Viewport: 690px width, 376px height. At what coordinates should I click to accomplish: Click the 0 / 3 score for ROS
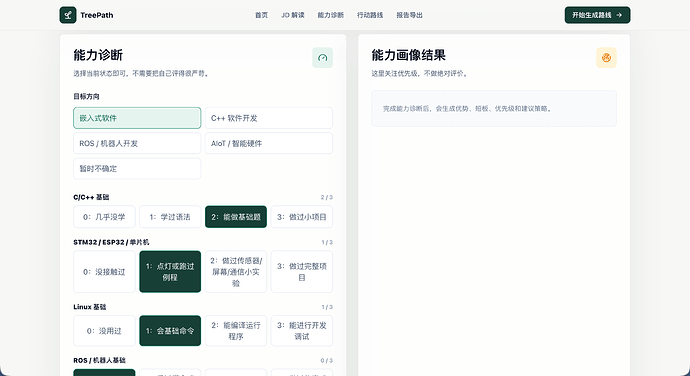[327, 360]
